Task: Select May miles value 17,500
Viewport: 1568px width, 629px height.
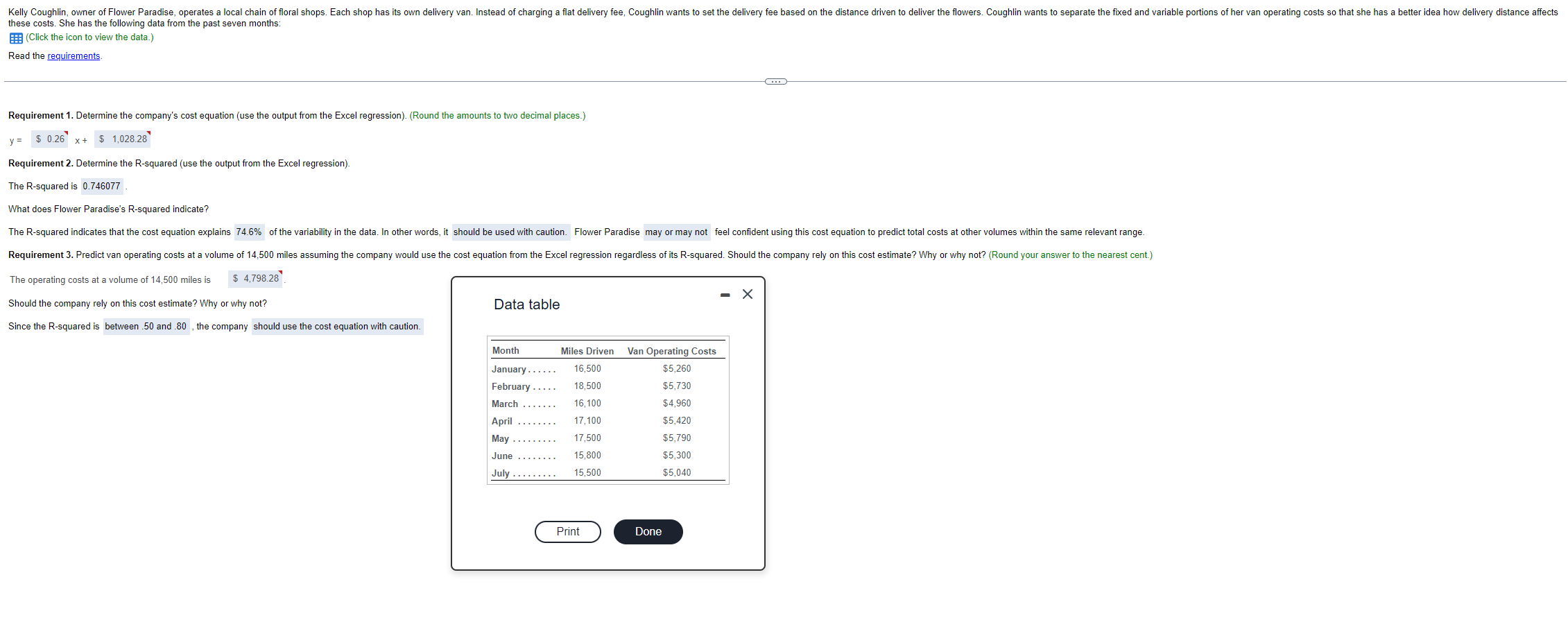Action: [587, 438]
